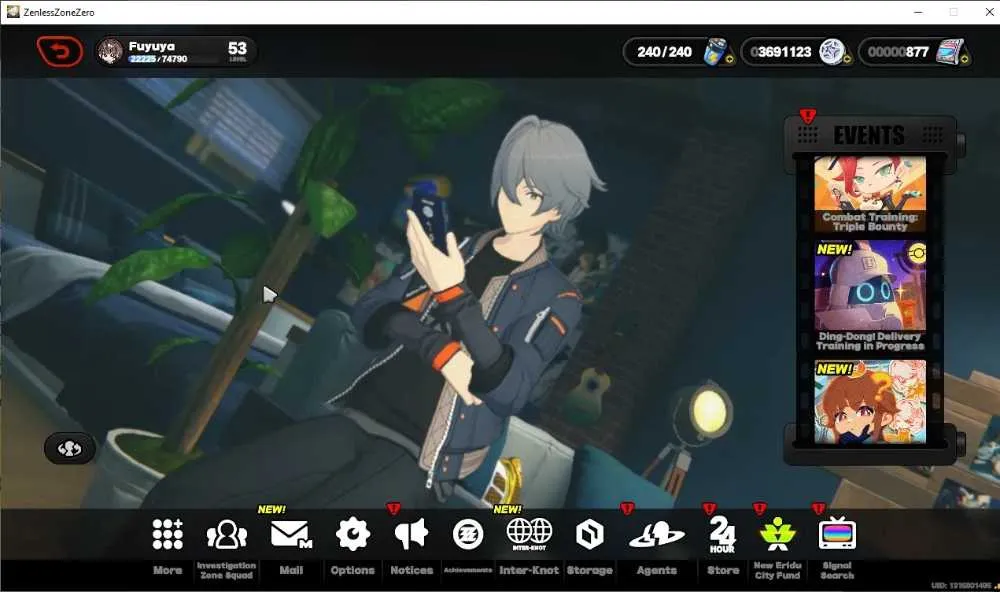
Task: Click the character switch button above the plant pot
Action: point(70,448)
